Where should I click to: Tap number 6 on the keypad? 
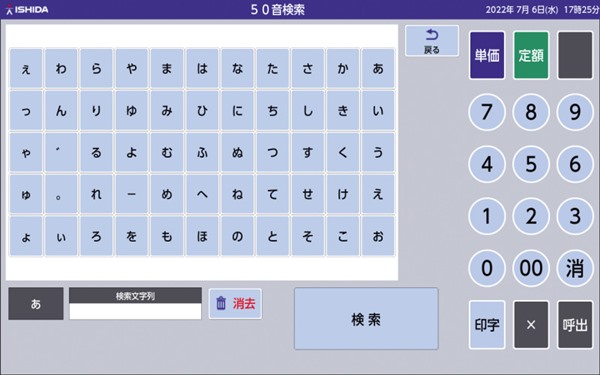pyautogui.click(x=575, y=164)
